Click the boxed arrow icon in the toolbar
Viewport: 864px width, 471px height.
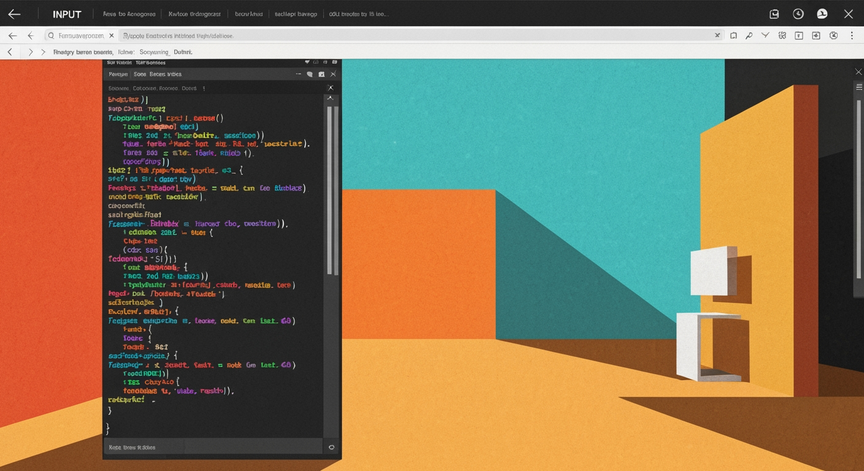click(x=816, y=35)
